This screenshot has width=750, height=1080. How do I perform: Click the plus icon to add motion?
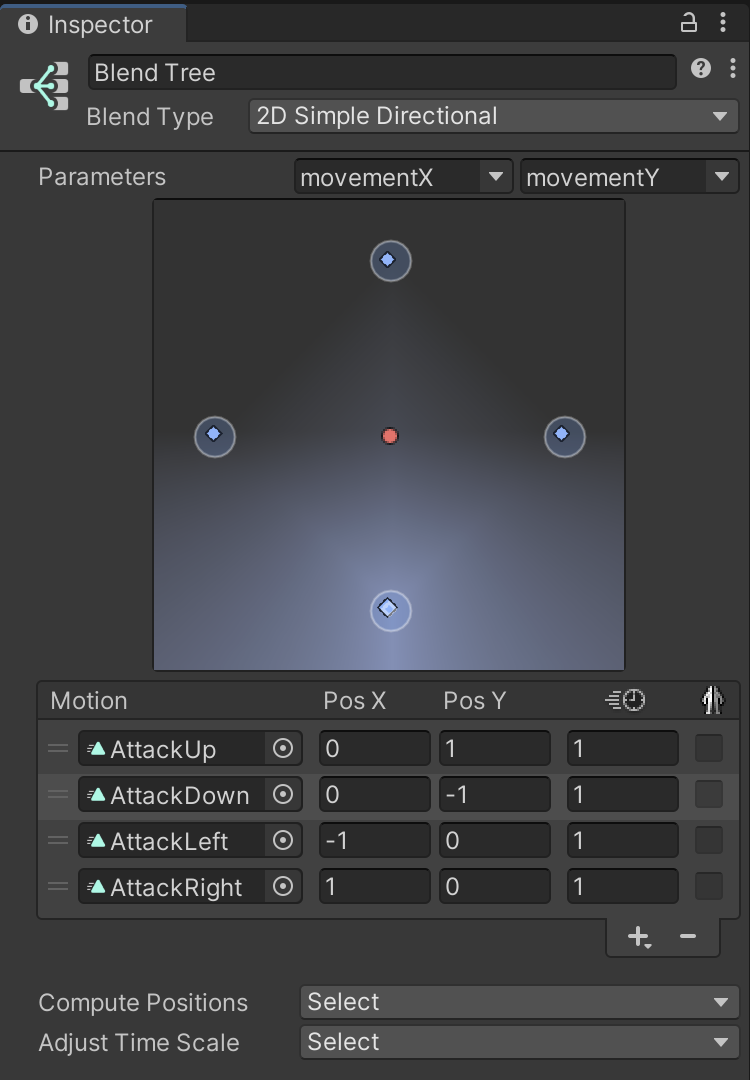click(638, 936)
